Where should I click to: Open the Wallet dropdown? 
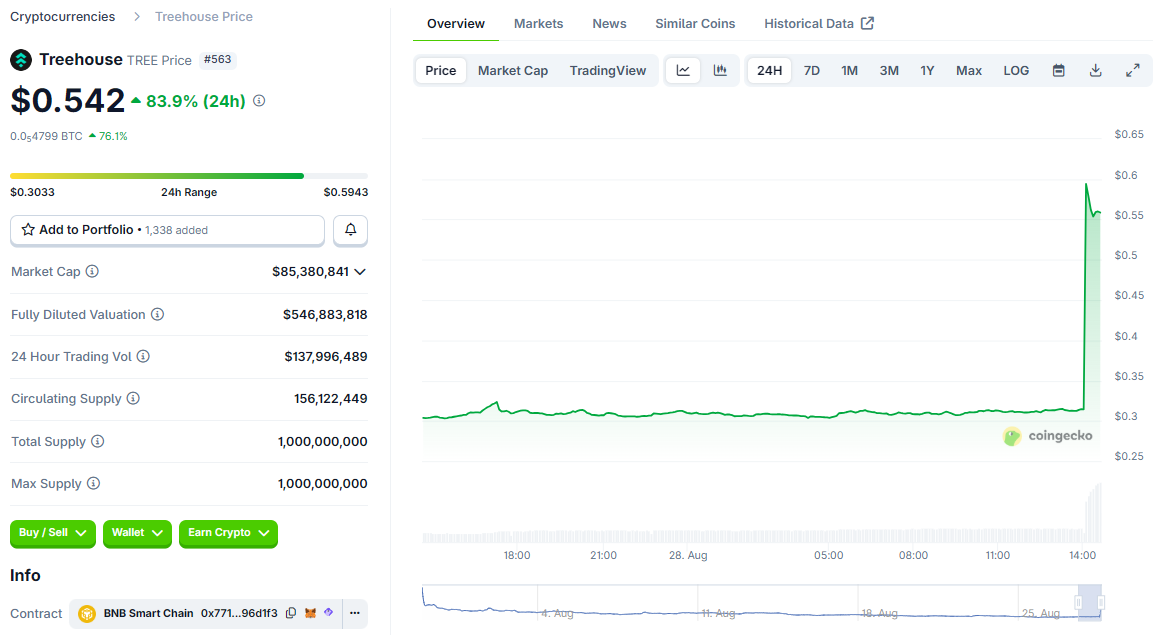[137, 533]
